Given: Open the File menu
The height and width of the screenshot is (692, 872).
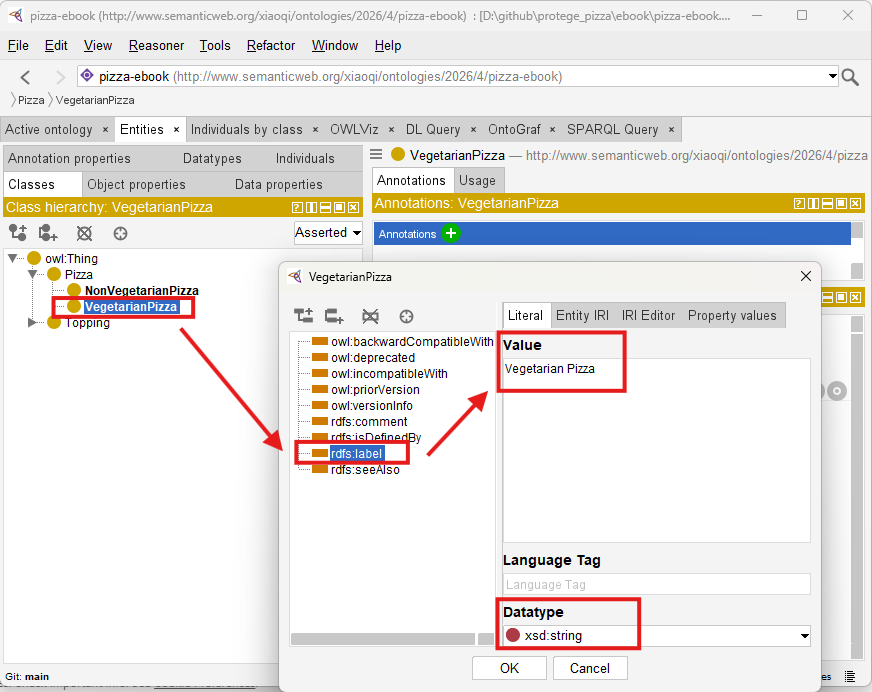Looking at the screenshot, I should click(18, 46).
